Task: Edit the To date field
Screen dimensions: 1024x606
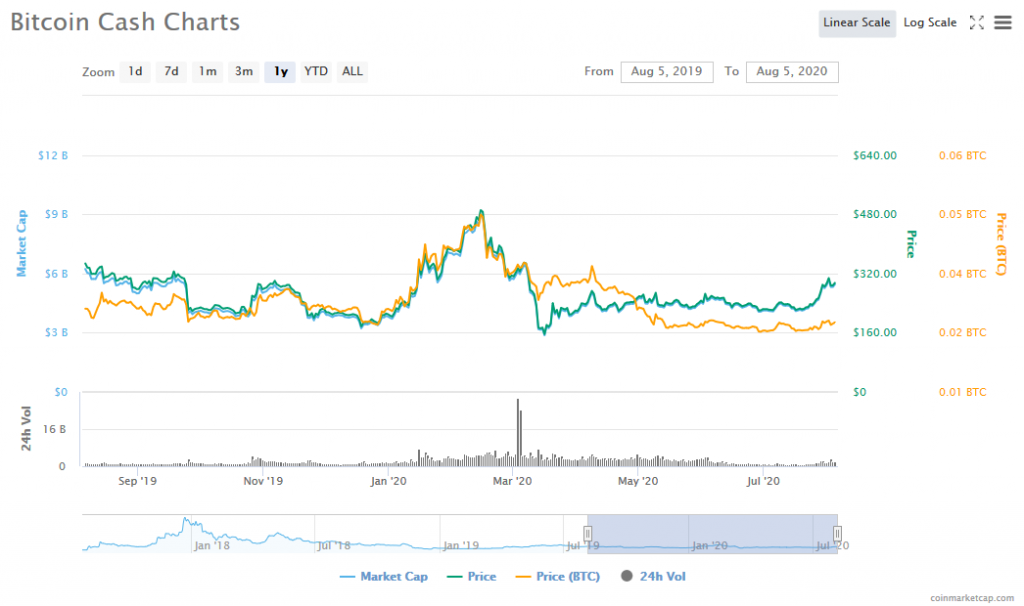Action: [x=792, y=71]
